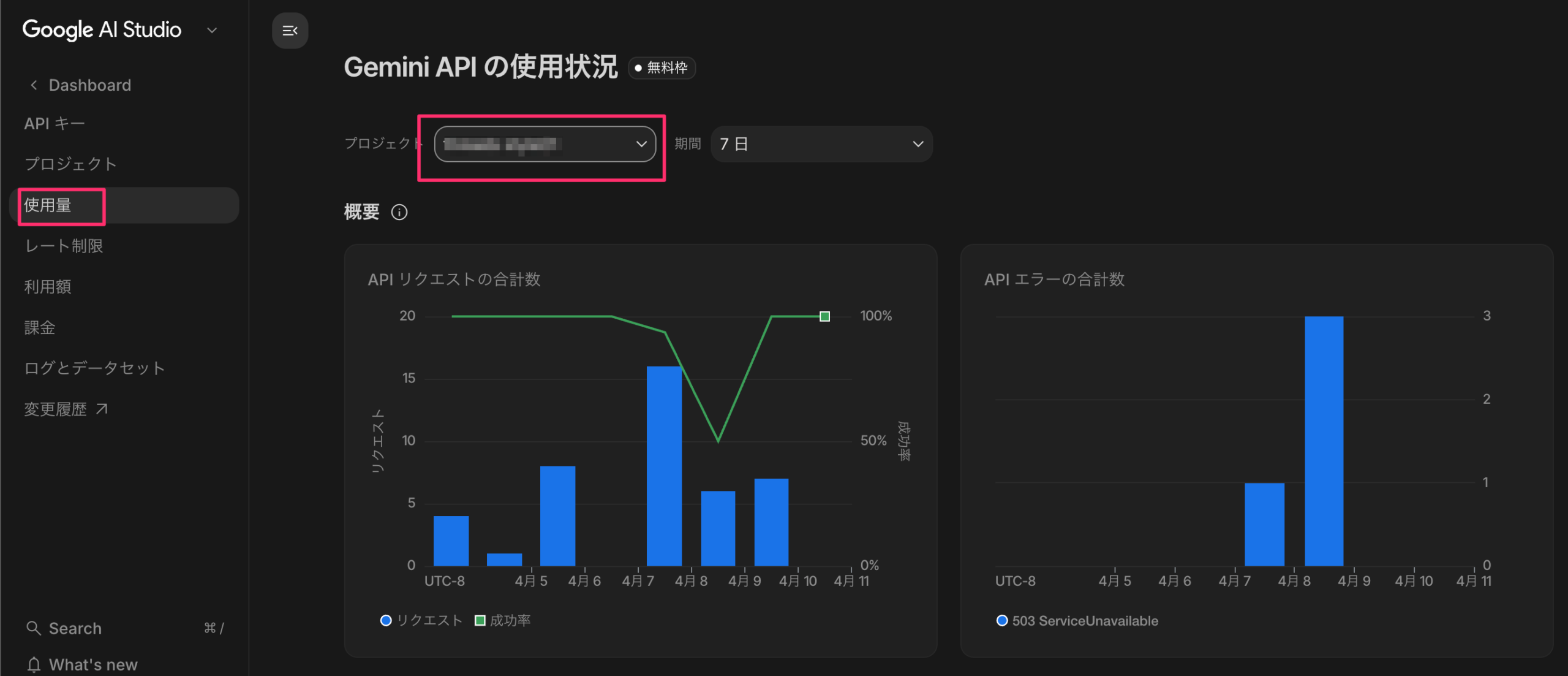
Task: Open the 期間 7日 dropdown
Action: pos(821,144)
